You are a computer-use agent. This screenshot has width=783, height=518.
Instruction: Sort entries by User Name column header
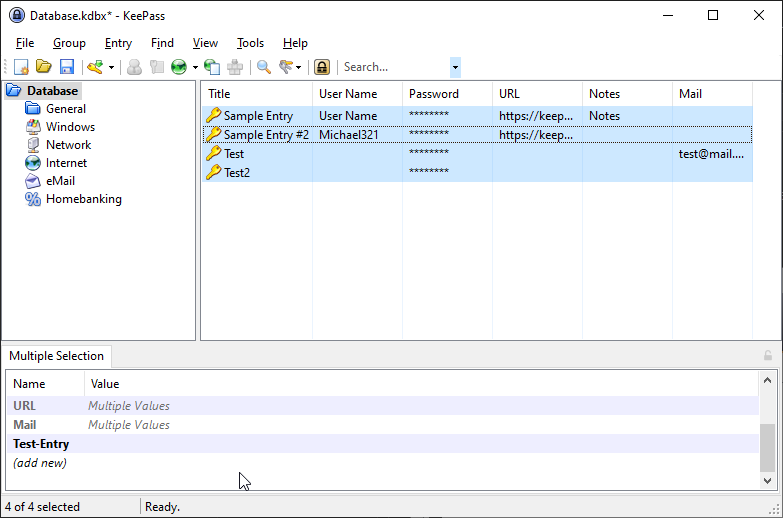(358, 94)
